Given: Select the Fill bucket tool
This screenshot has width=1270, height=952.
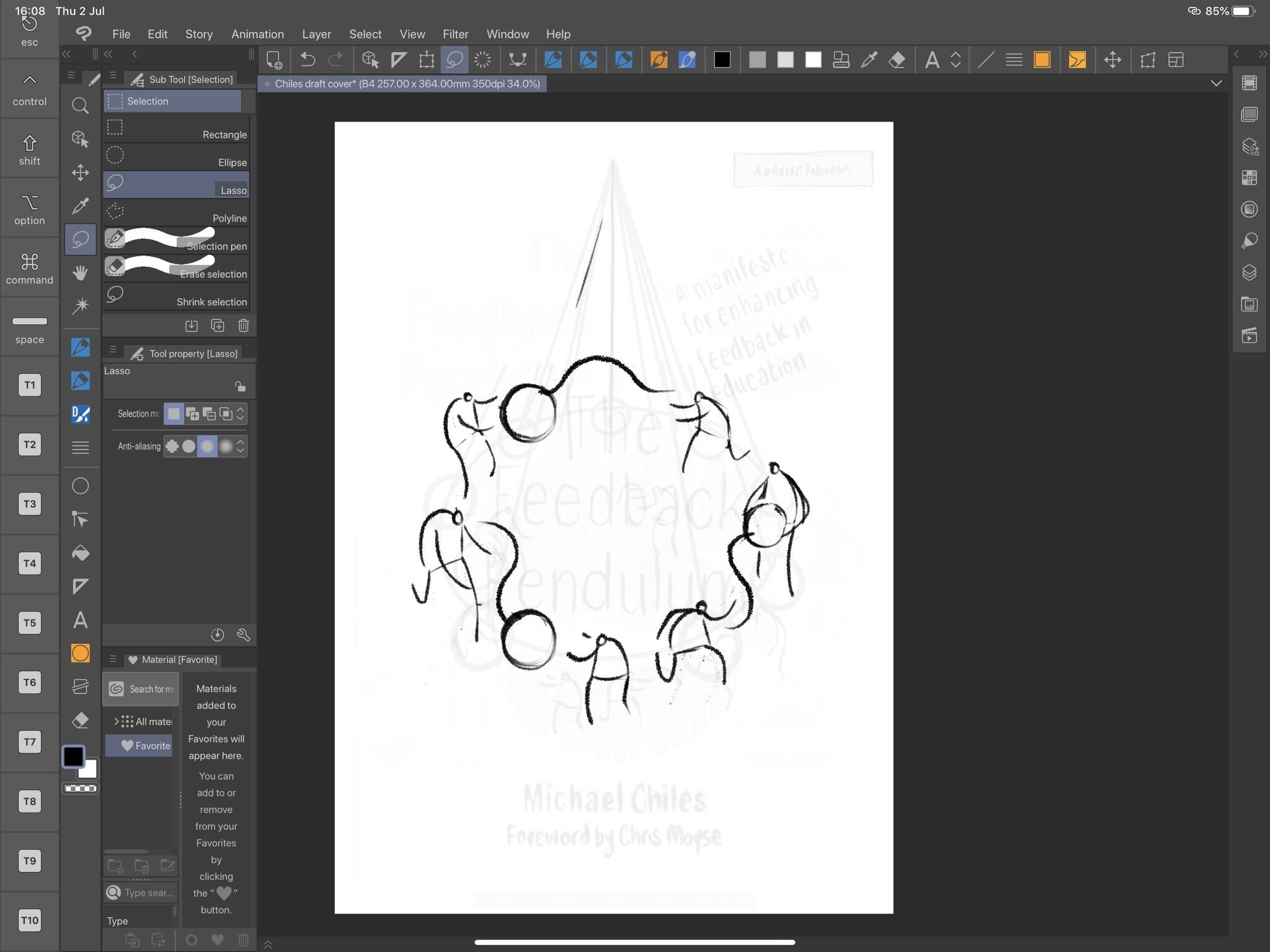Looking at the screenshot, I should pyautogui.click(x=80, y=553).
